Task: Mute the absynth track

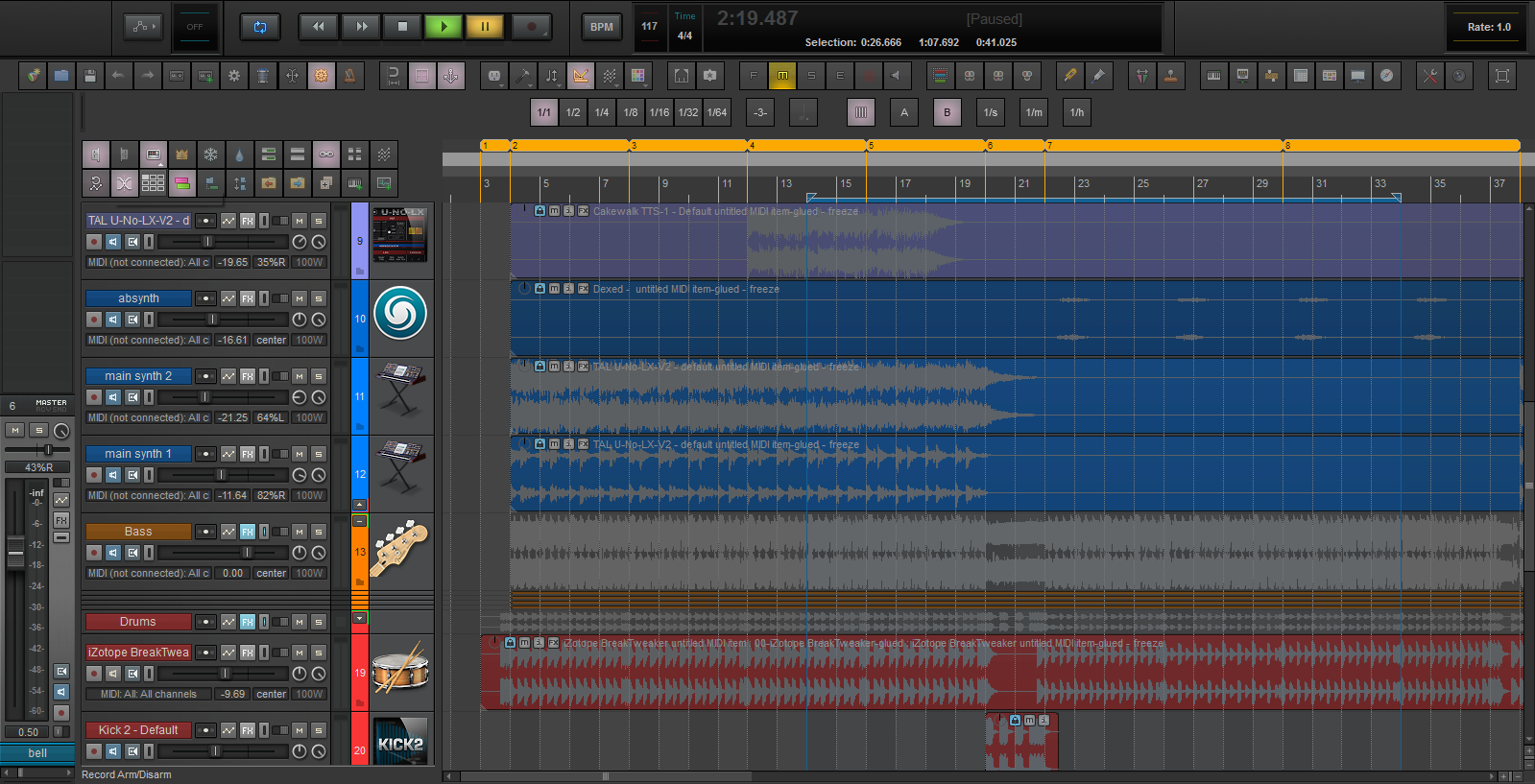Action: (x=300, y=298)
